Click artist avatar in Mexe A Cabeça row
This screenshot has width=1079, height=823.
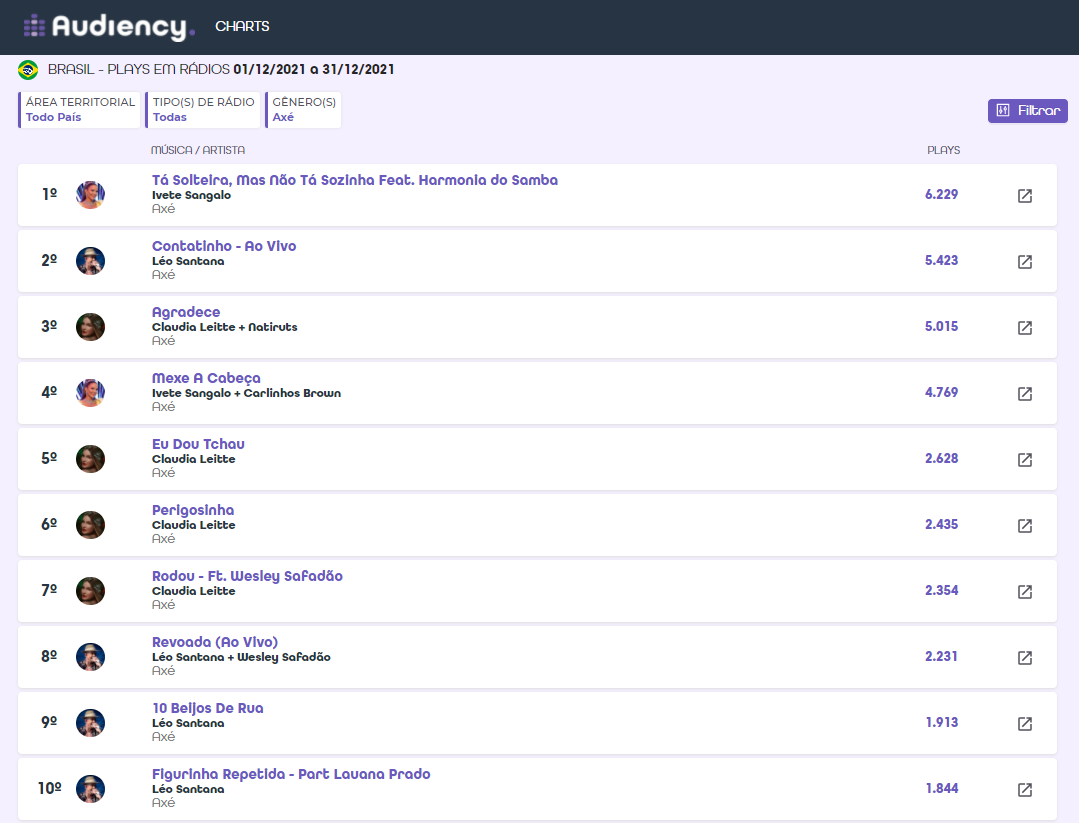(90, 393)
